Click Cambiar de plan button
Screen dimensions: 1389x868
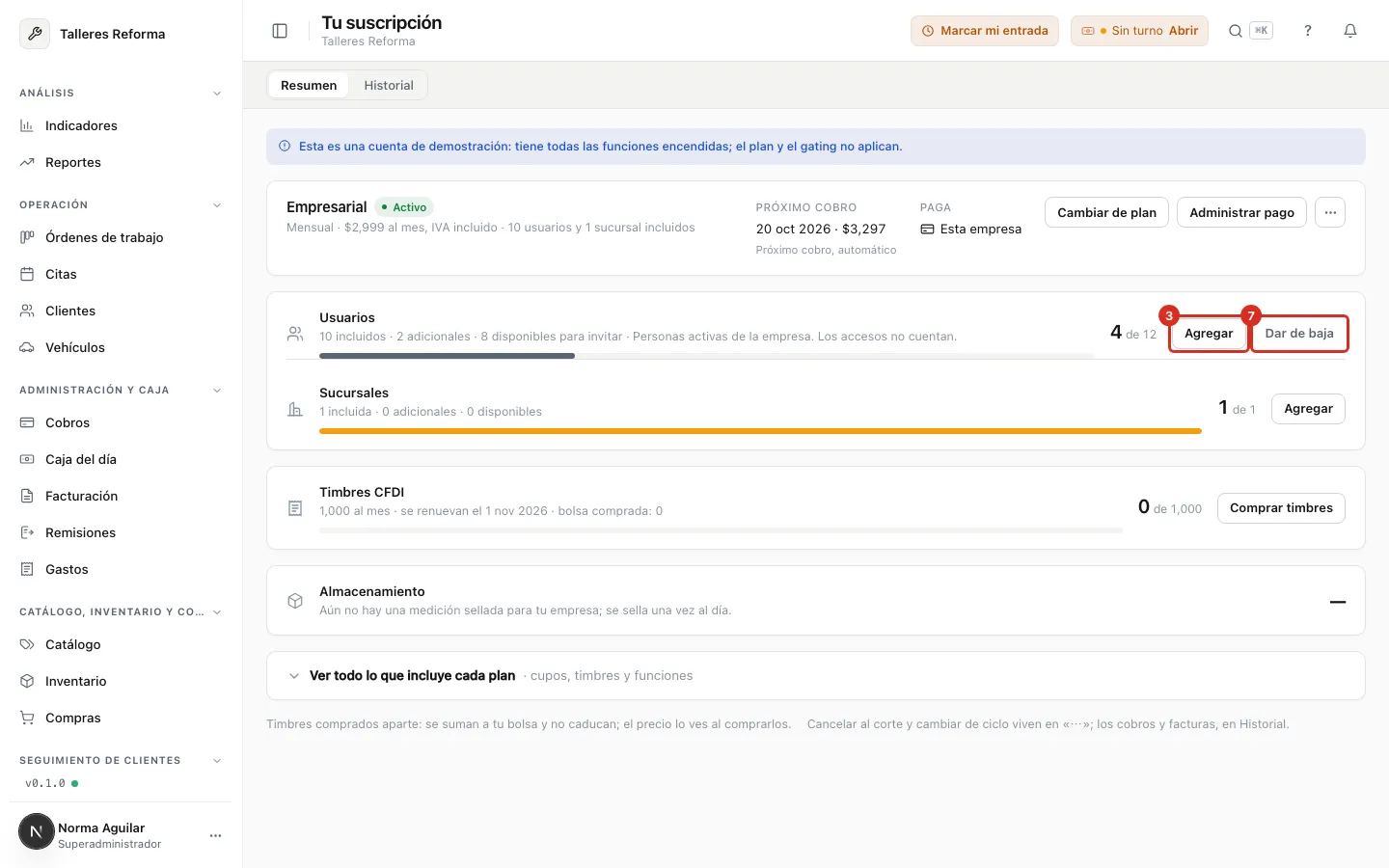1106,212
